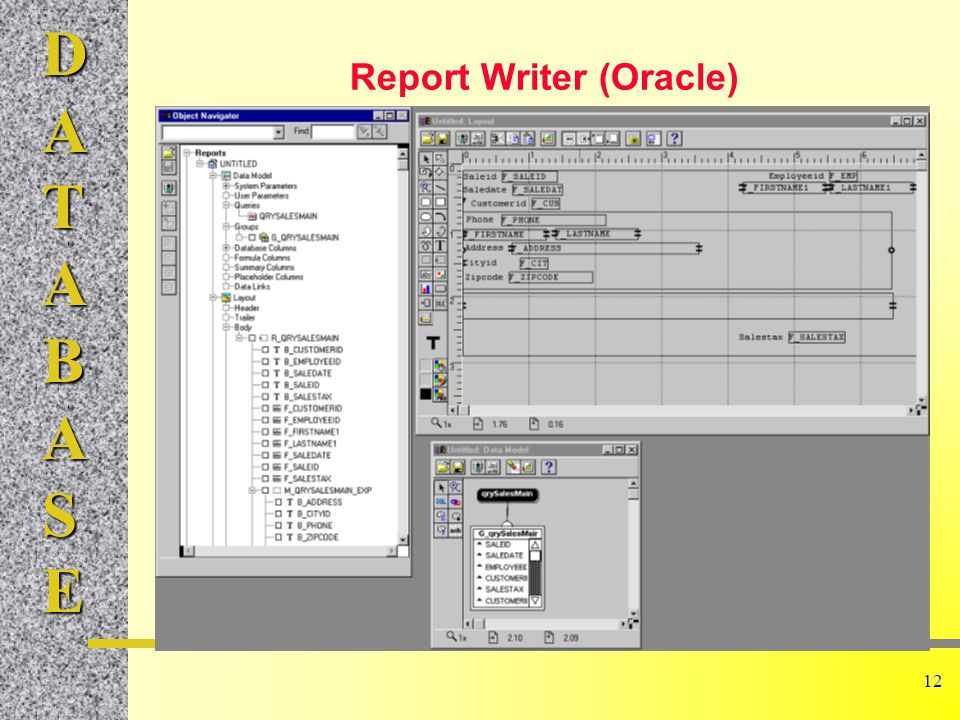Toggle checkbox next to B_EMPLOYEEID
This screenshot has height=720, width=960.
(265, 362)
